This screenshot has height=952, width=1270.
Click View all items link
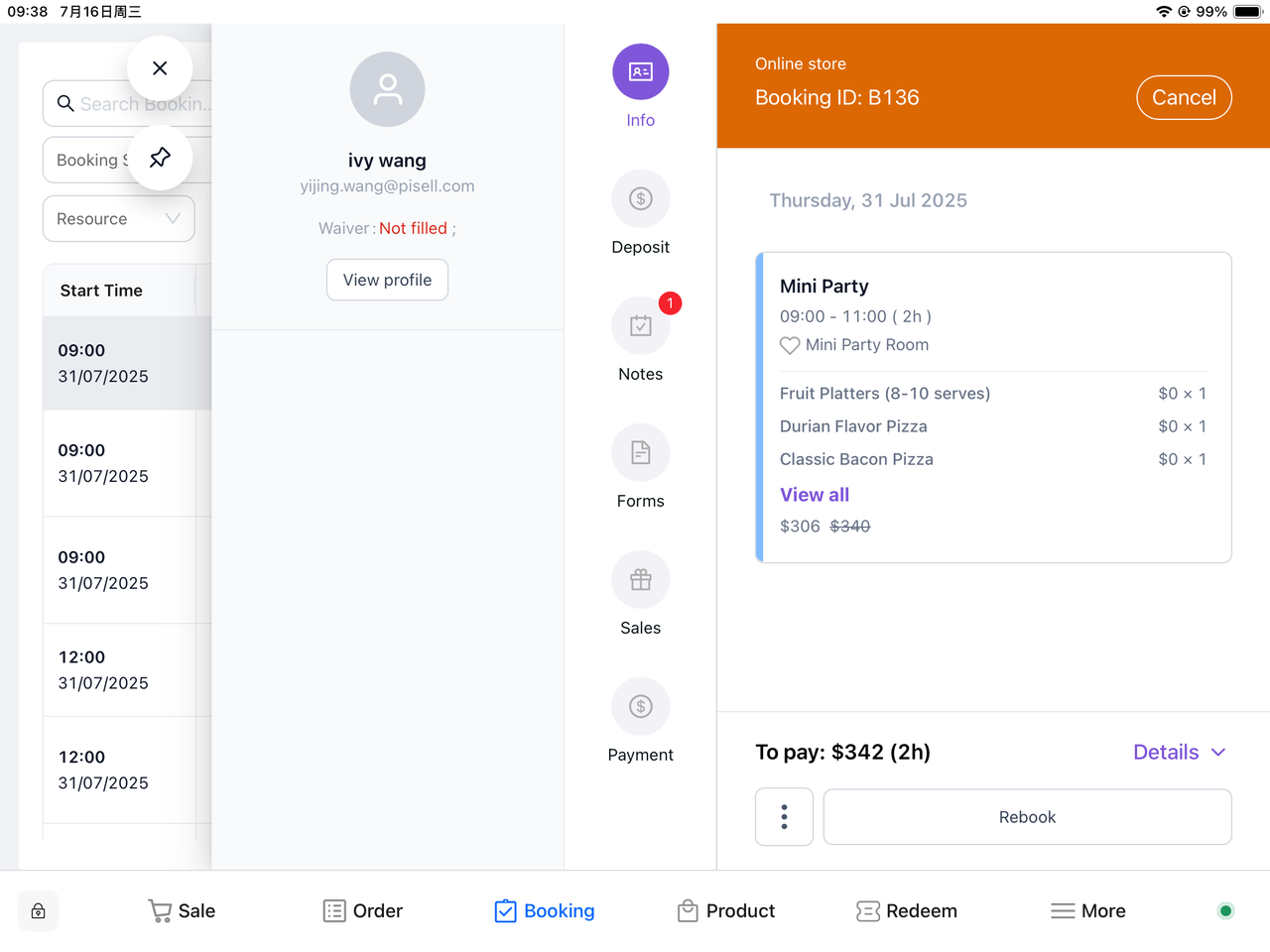[815, 495]
